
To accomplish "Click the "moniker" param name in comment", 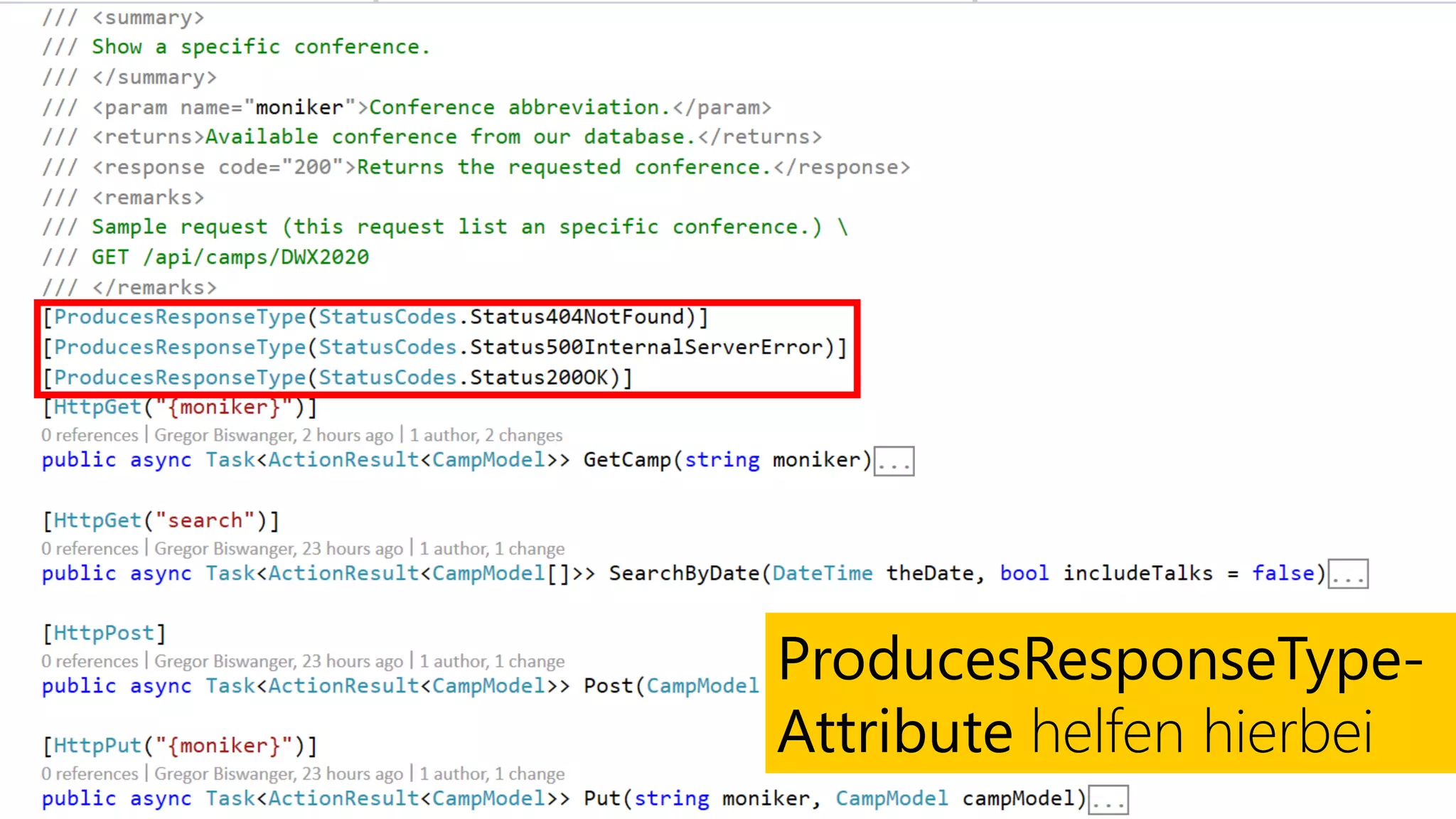I will pos(300,107).
